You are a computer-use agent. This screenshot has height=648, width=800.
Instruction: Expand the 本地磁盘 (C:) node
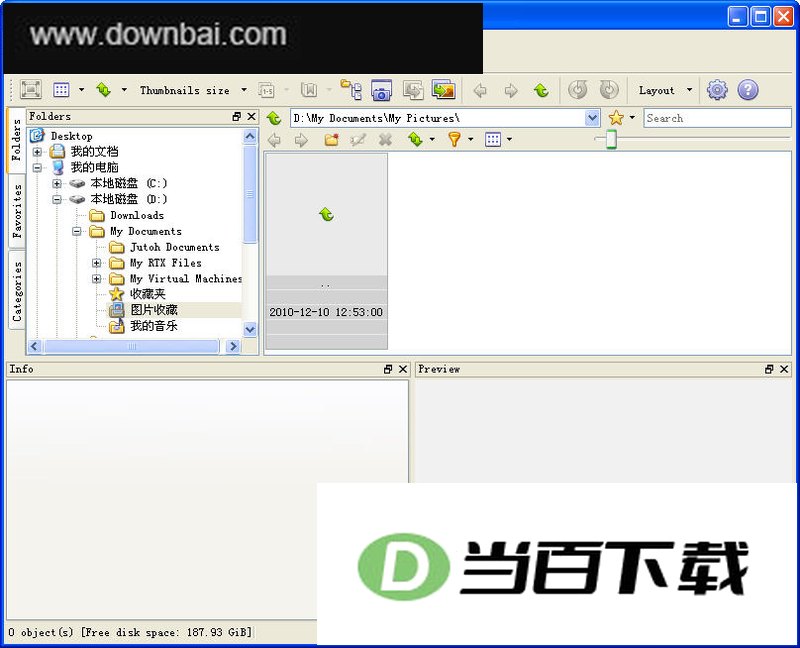coord(57,183)
